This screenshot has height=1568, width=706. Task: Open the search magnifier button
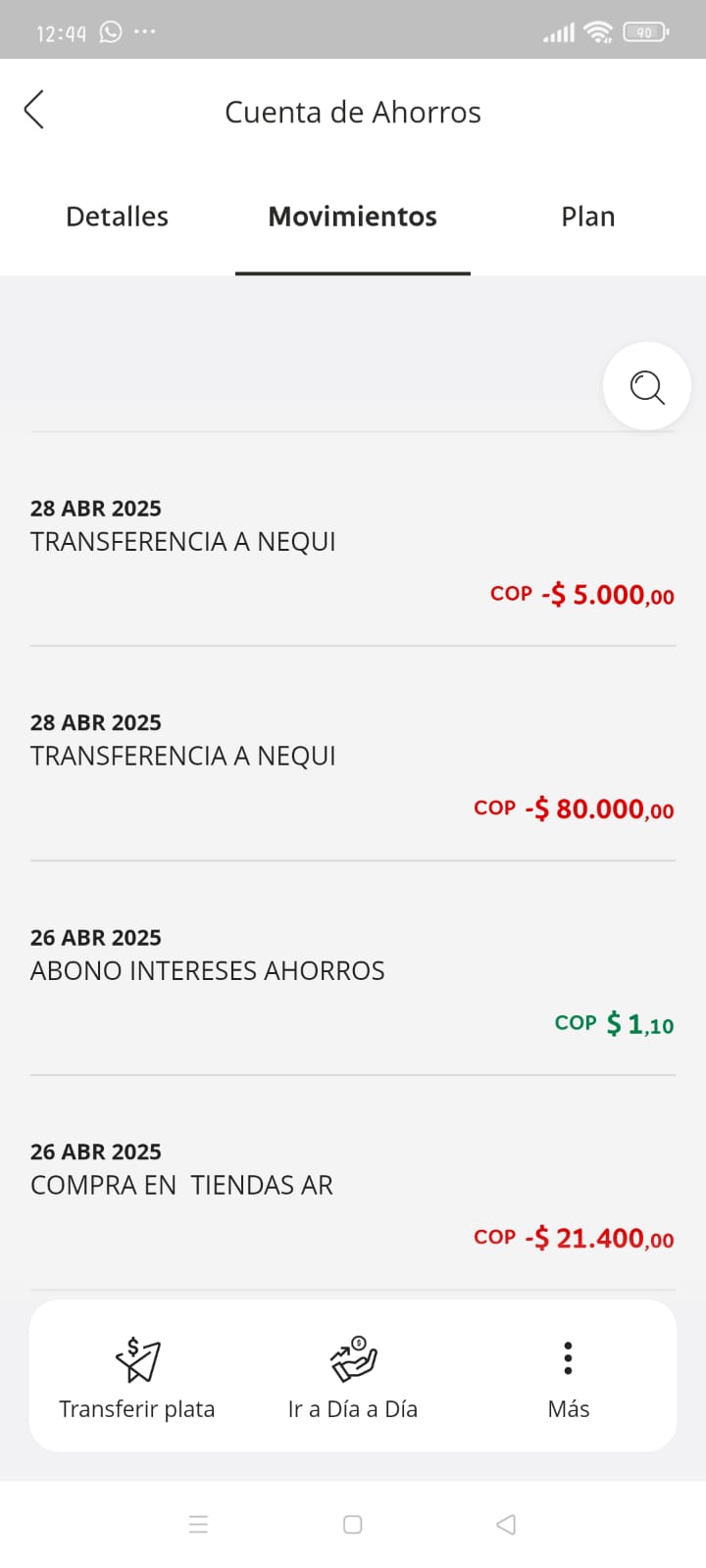coord(646,386)
